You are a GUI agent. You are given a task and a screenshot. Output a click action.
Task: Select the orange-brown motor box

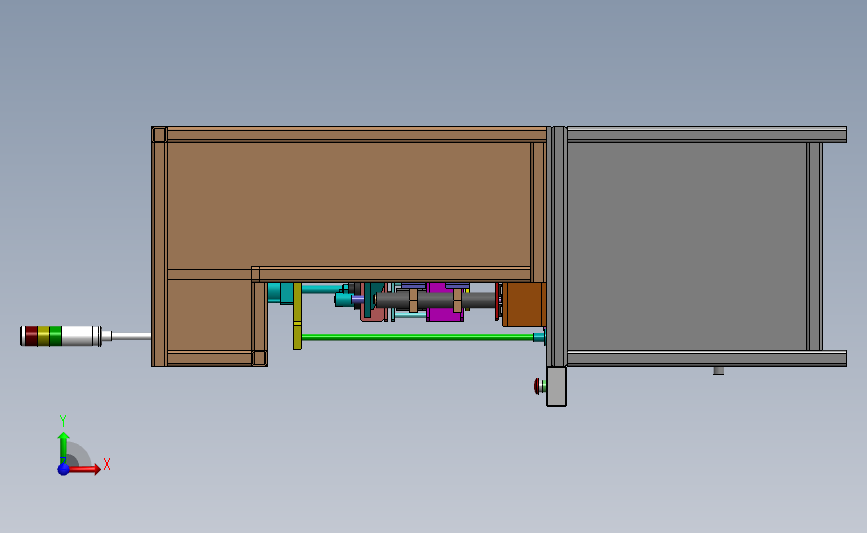pyautogui.click(x=524, y=304)
